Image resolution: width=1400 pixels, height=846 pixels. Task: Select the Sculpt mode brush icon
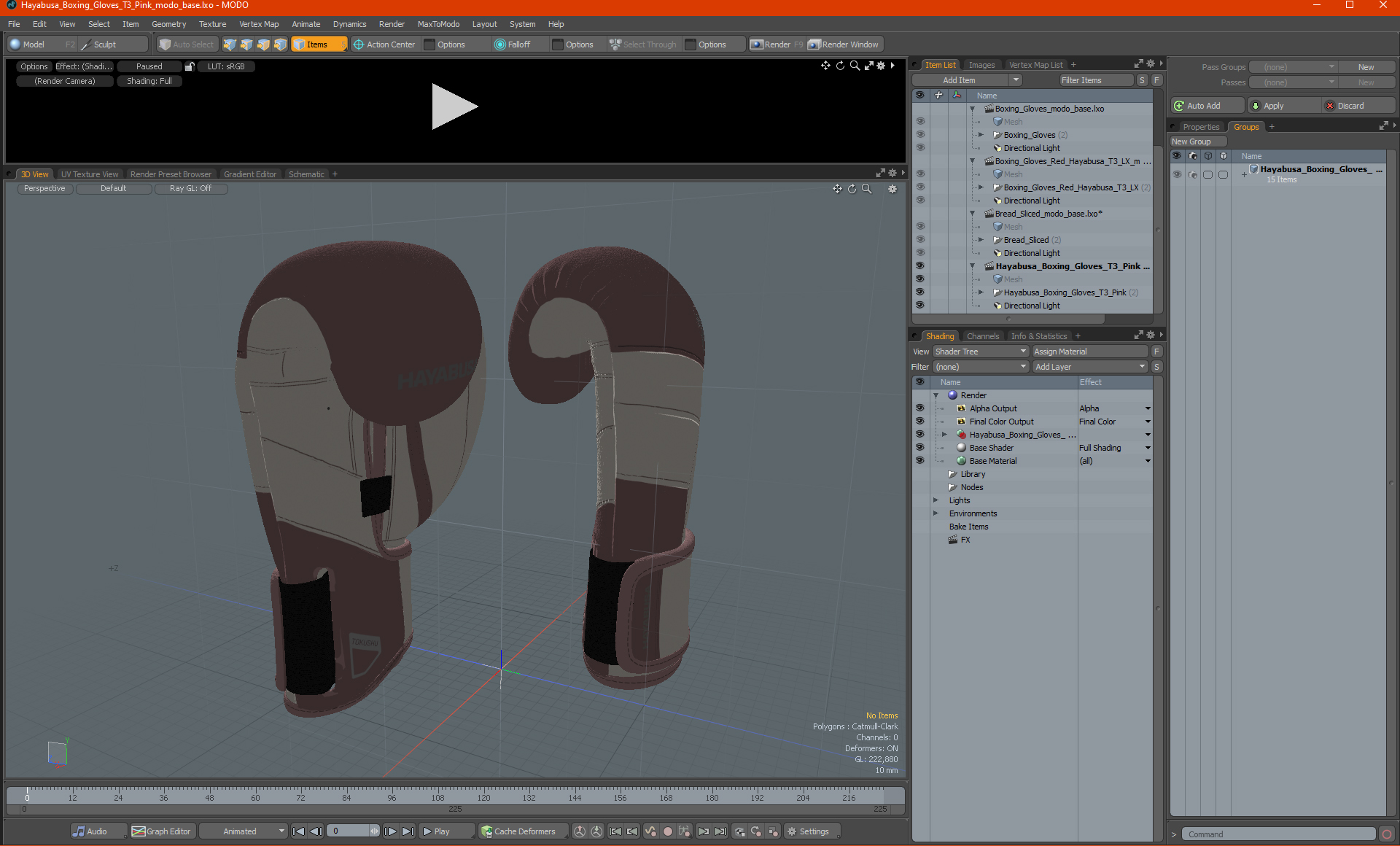(x=87, y=44)
